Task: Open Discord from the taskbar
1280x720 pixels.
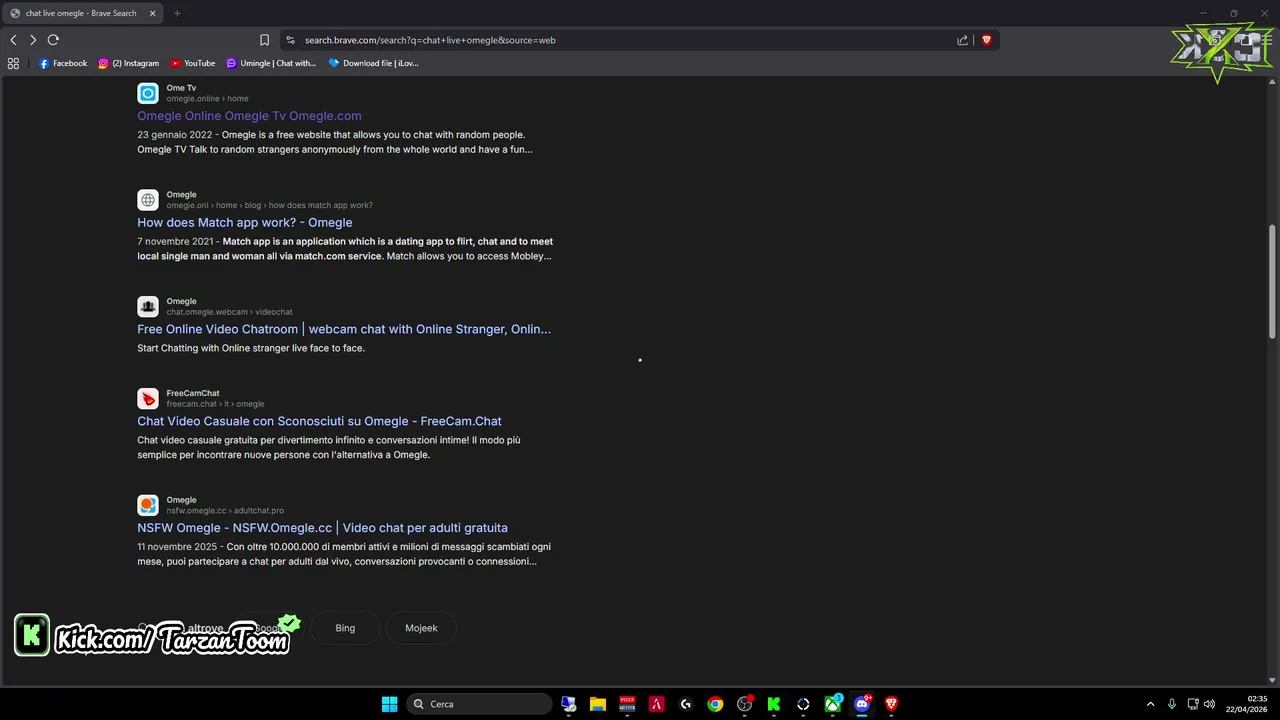Action: pyautogui.click(x=862, y=704)
